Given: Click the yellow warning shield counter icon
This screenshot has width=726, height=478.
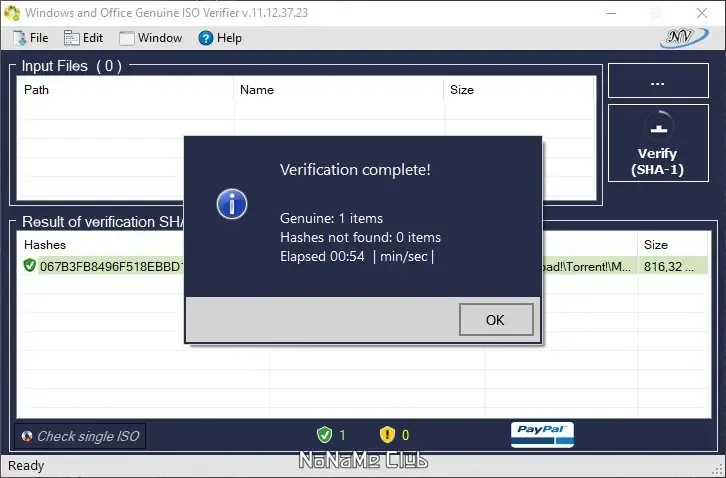Looking at the screenshot, I should (x=387, y=435).
